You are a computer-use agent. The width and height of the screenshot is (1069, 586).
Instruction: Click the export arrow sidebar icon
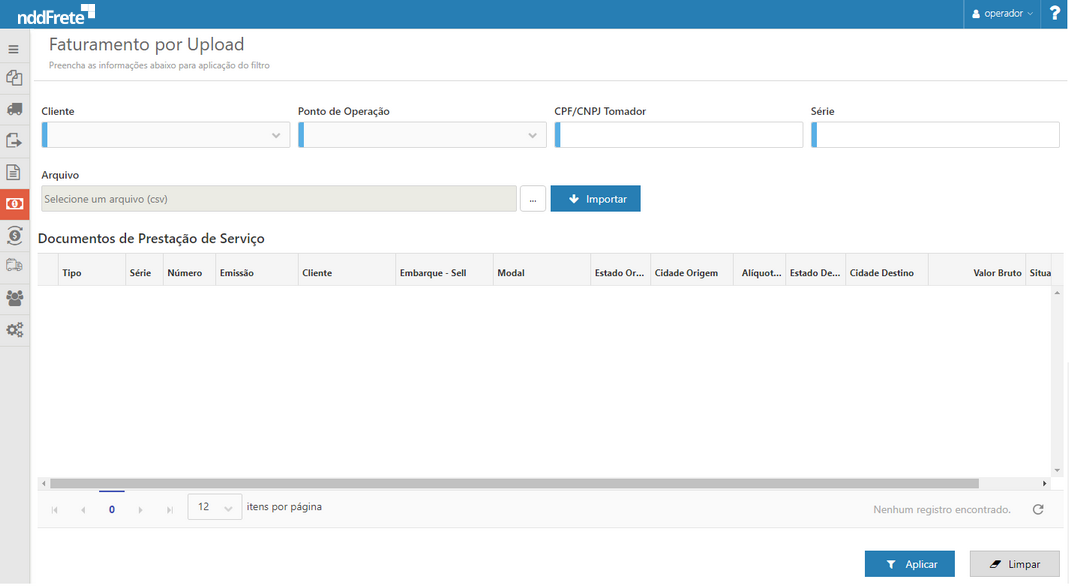pos(14,141)
